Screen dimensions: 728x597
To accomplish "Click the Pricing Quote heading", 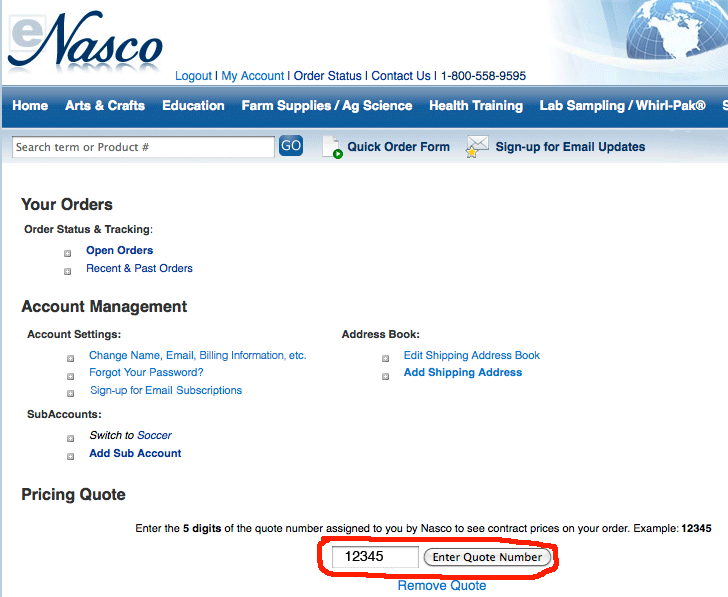I will (73, 494).
